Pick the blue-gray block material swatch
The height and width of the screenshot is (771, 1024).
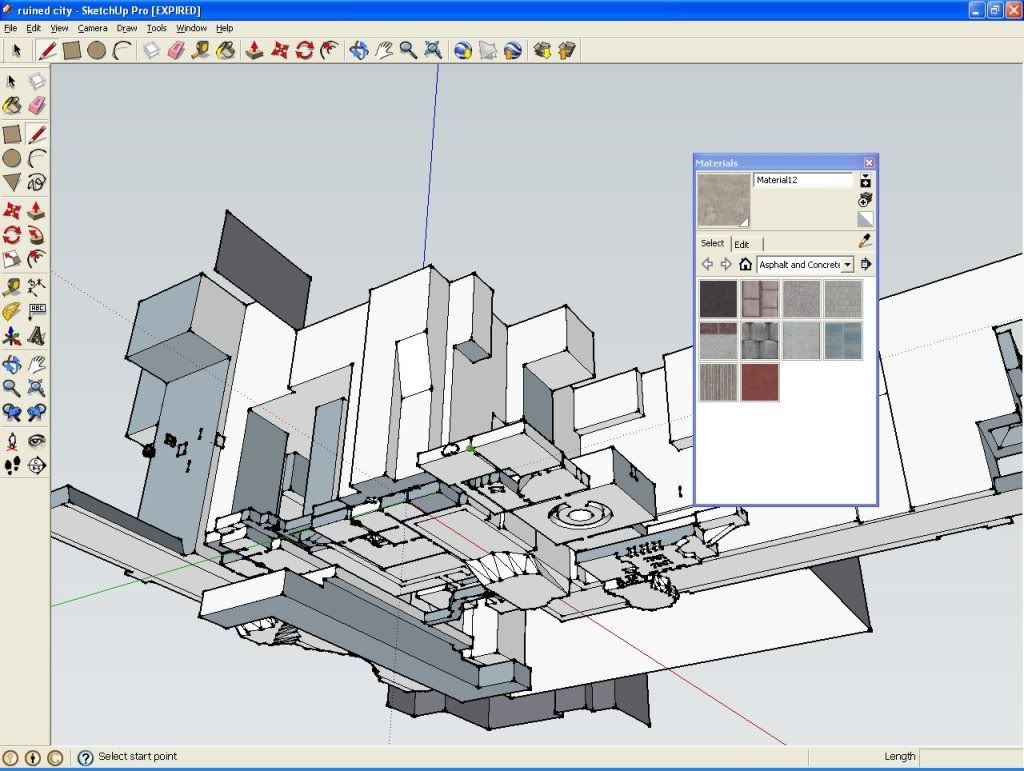(x=843, y=340)
